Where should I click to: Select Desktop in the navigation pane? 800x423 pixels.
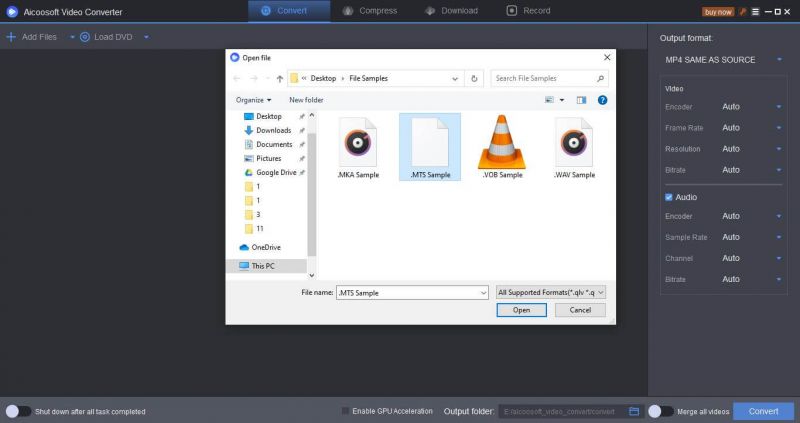click(x=269, y=116)
